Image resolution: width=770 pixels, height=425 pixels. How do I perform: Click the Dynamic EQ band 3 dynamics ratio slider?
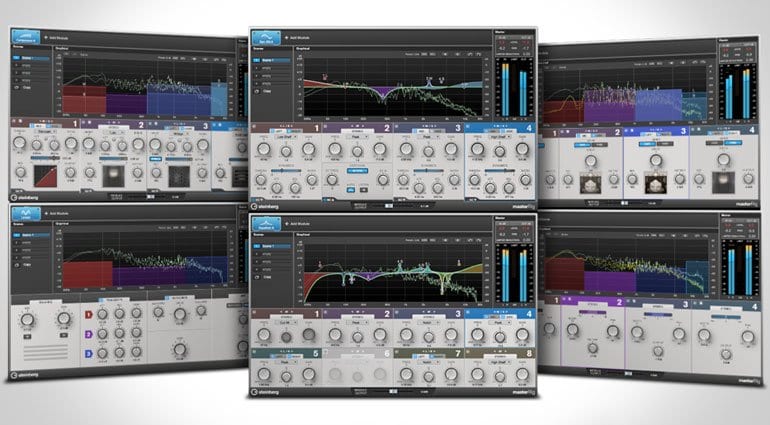pyautogui.click(x=428, y=170)
